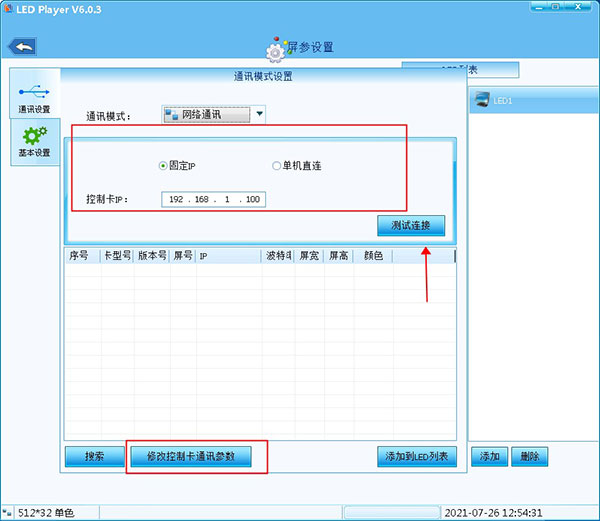Click the 屏参设置 gear icon
Viewport: 600px width, 521px height.
pyautogui.click(x=276, y=52)
